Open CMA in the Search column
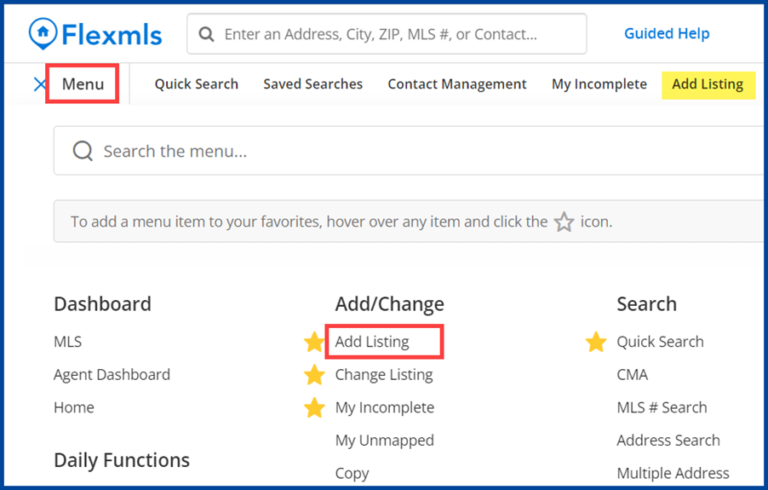 [632, 375]
